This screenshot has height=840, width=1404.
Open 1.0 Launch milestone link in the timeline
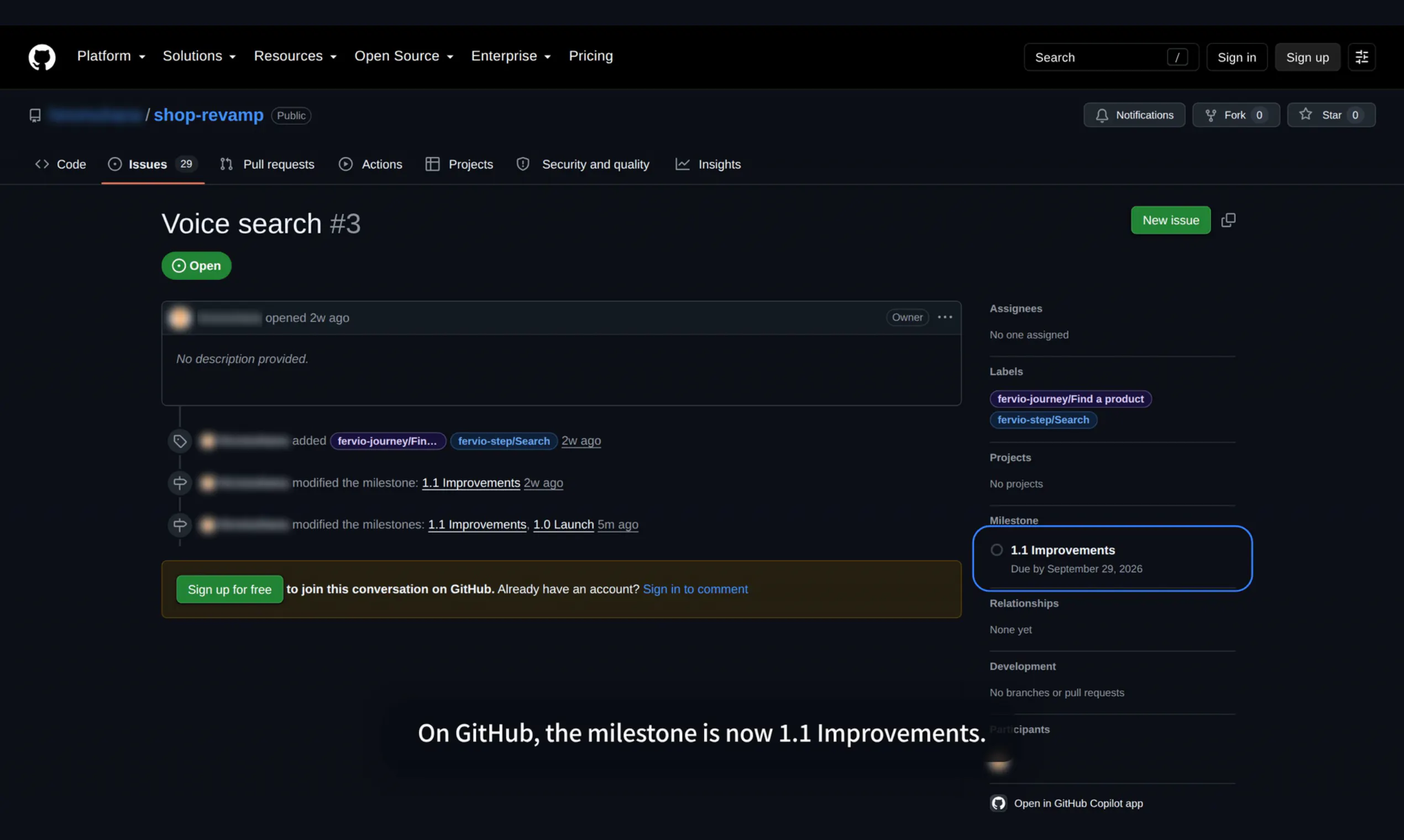click(x=563, y=524)
